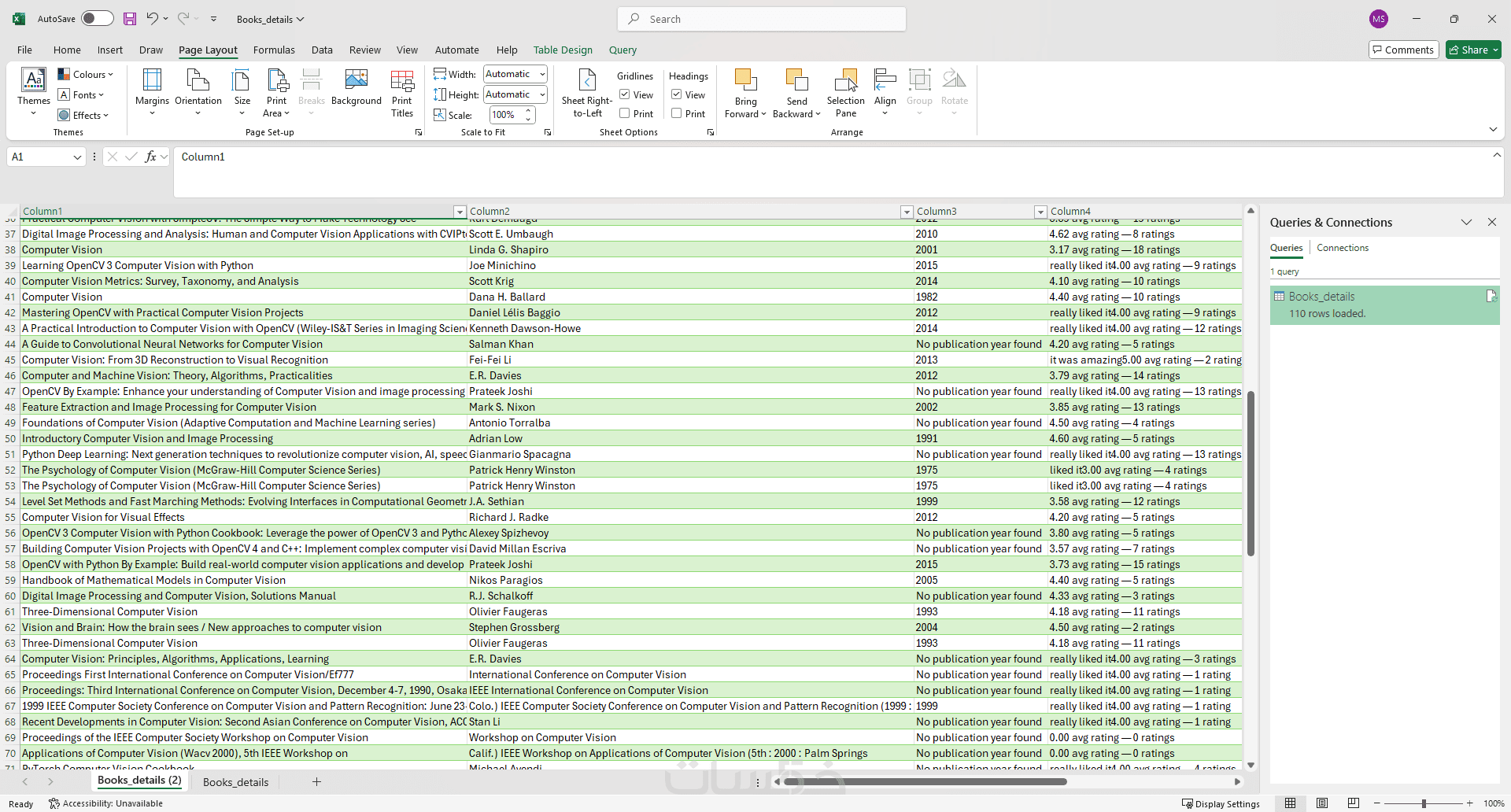
Task: Open Page Set-up dialog launcher
Action: (x=419, y=132)
